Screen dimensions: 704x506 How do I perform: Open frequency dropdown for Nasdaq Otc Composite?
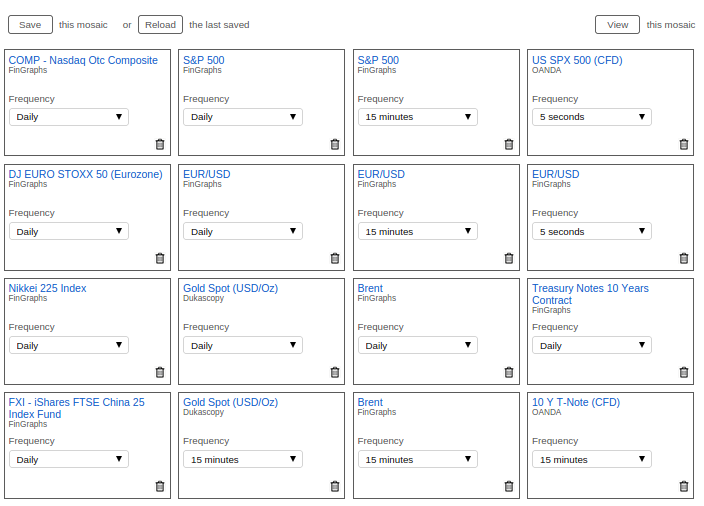tap(69, 117)
